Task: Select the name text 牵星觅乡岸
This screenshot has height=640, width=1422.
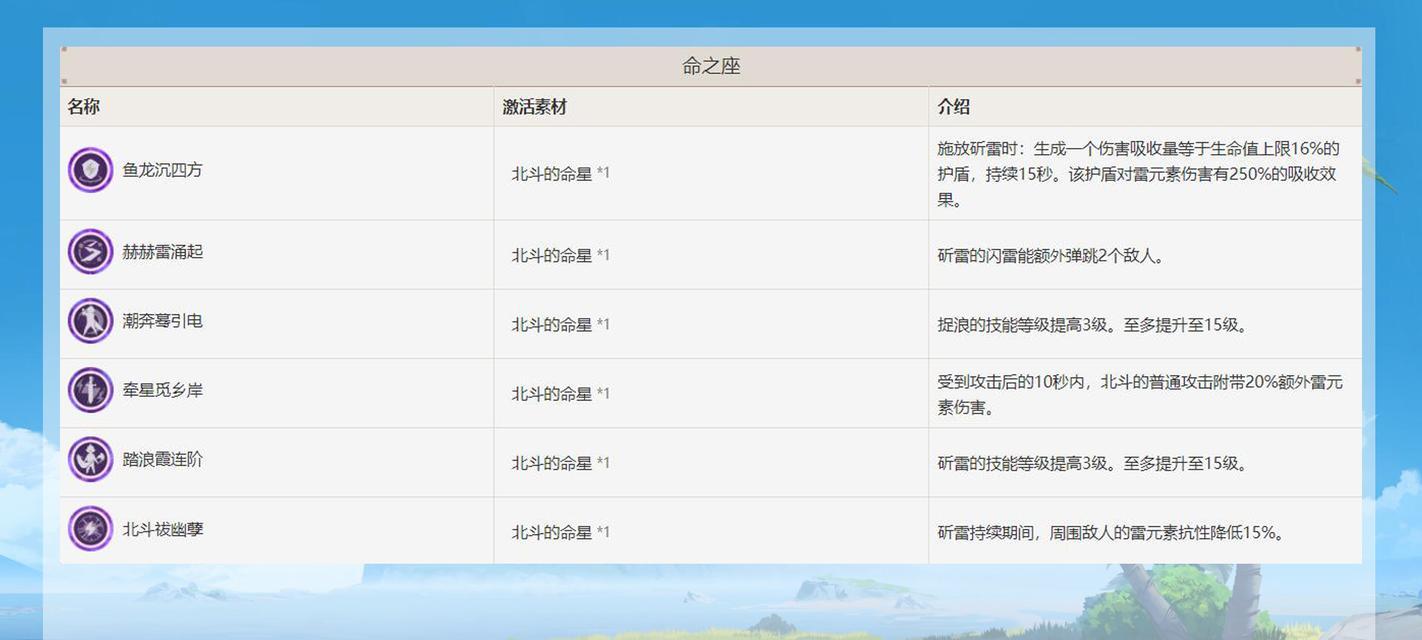Action: click(x=163, y=390)
